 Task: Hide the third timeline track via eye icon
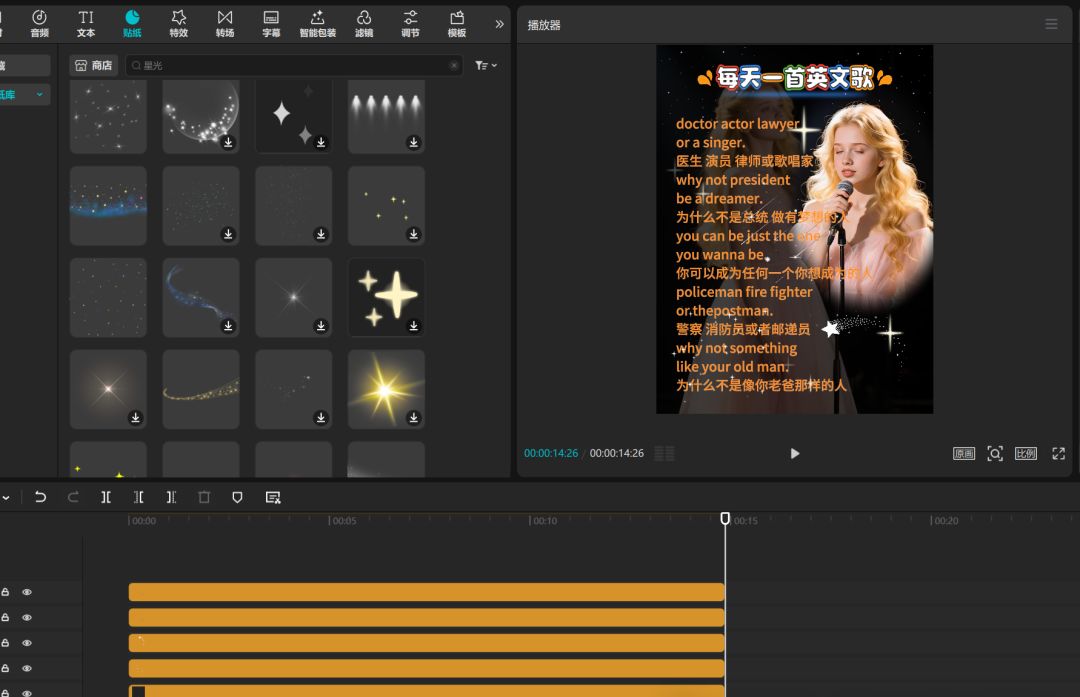click(27, 643)
